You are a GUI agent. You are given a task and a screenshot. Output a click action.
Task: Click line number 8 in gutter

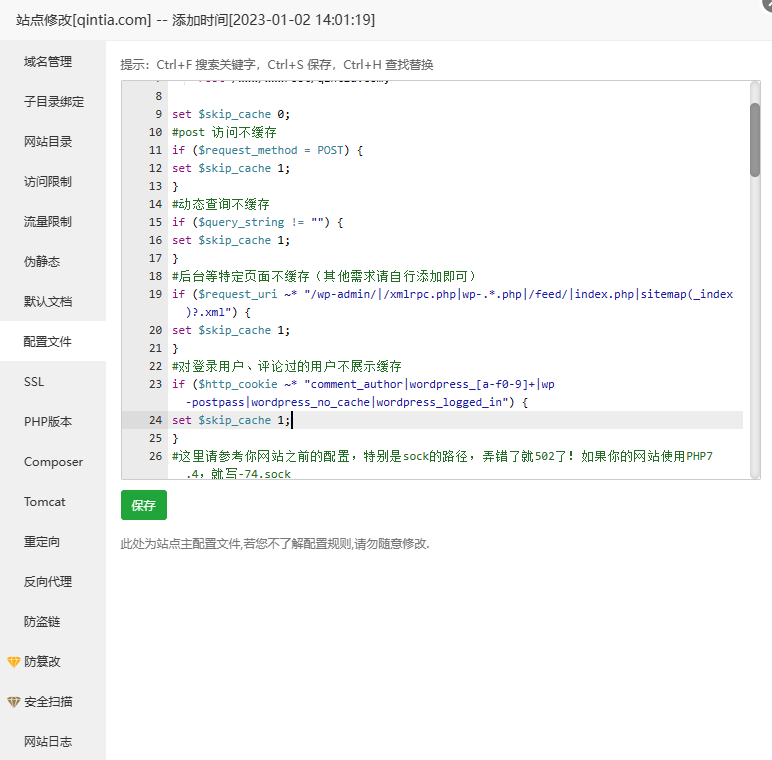[x=159, y=96]
